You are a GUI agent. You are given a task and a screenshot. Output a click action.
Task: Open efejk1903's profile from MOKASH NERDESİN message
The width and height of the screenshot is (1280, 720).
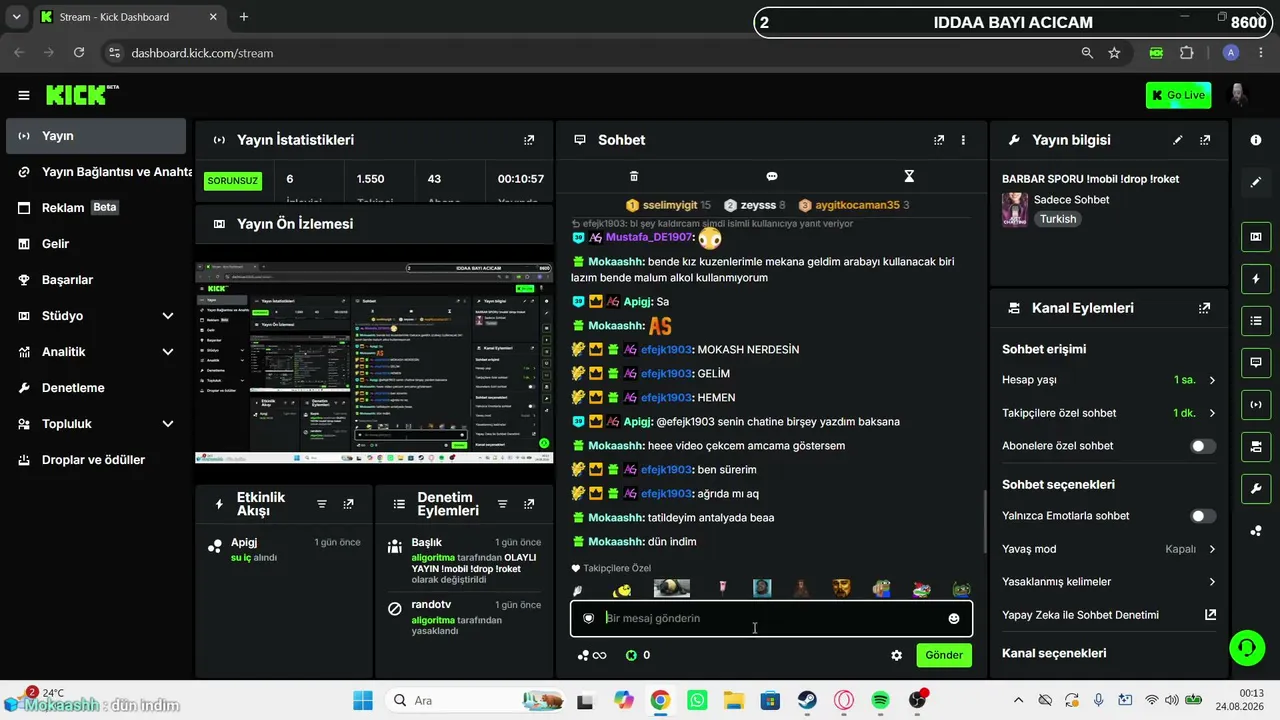[666, 350]
